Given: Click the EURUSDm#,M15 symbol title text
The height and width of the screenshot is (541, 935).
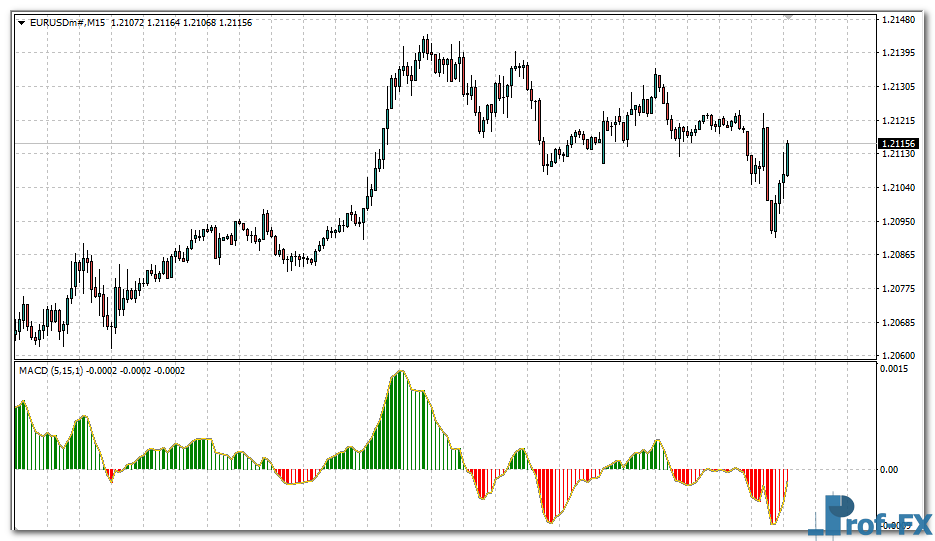Looking at the screenshot, I should coord(67,22).
